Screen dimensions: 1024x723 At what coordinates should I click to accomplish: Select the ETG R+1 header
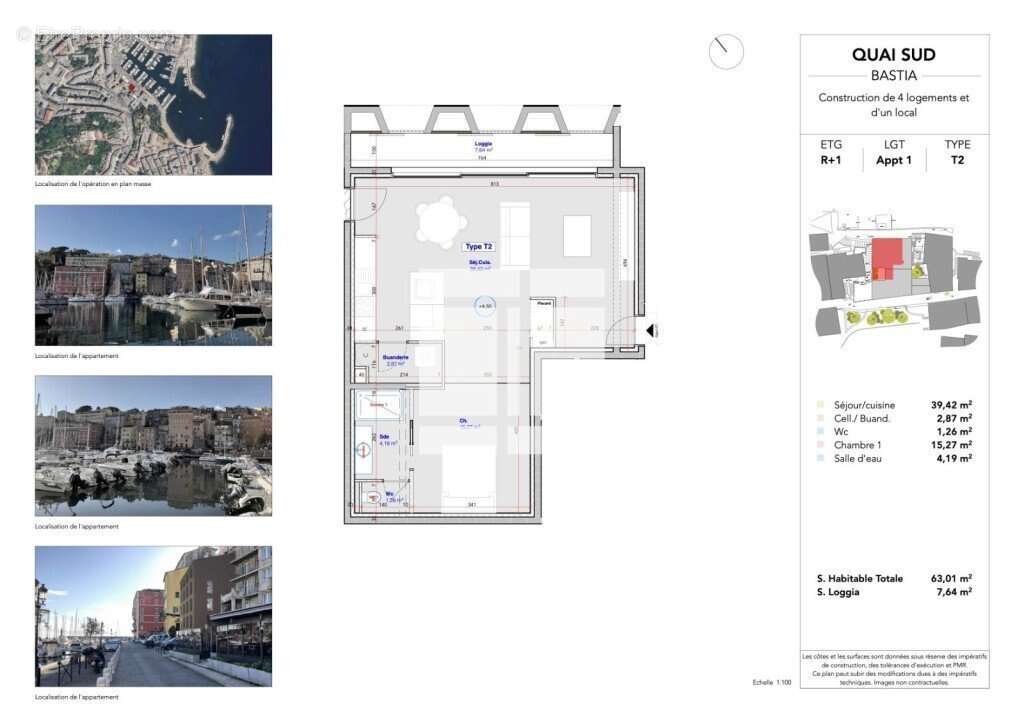(832, 154)
